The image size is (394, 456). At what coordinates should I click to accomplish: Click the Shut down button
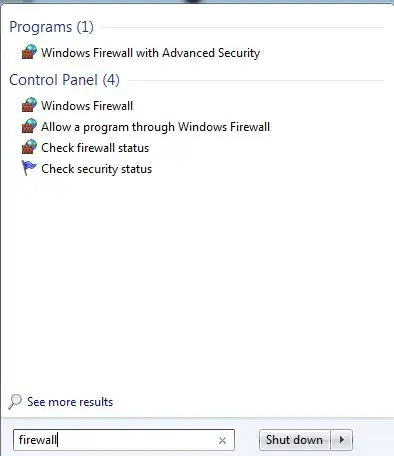(295, 440)
